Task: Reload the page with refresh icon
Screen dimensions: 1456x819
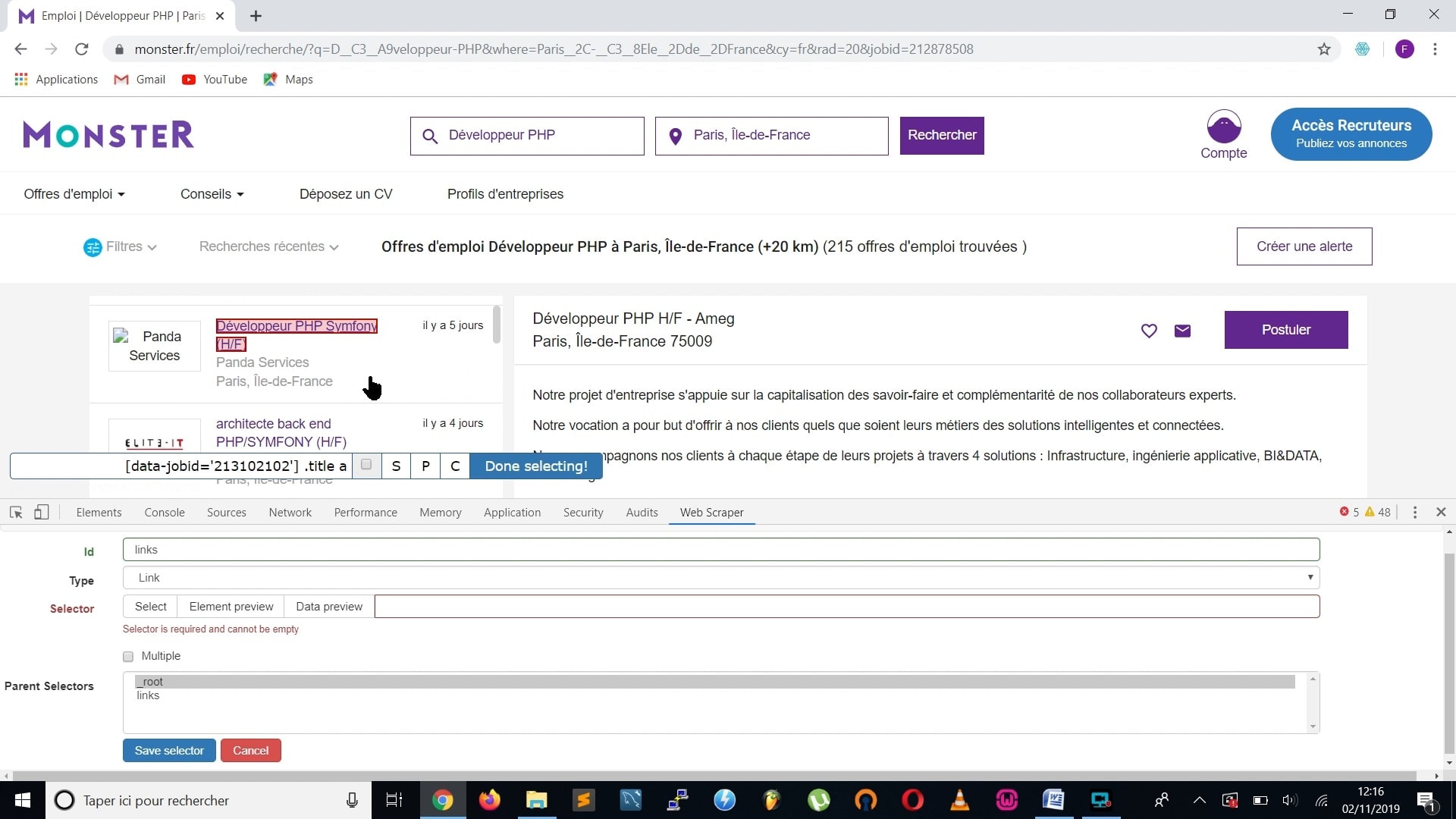Action: (82, 49)
